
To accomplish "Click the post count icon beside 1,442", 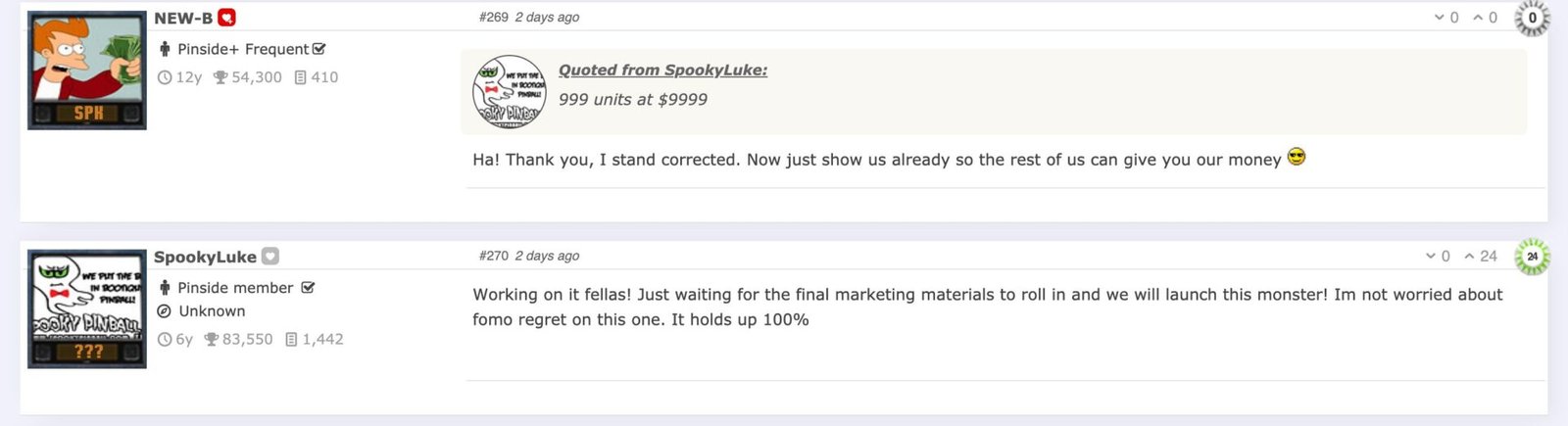I will coord(291,340).
